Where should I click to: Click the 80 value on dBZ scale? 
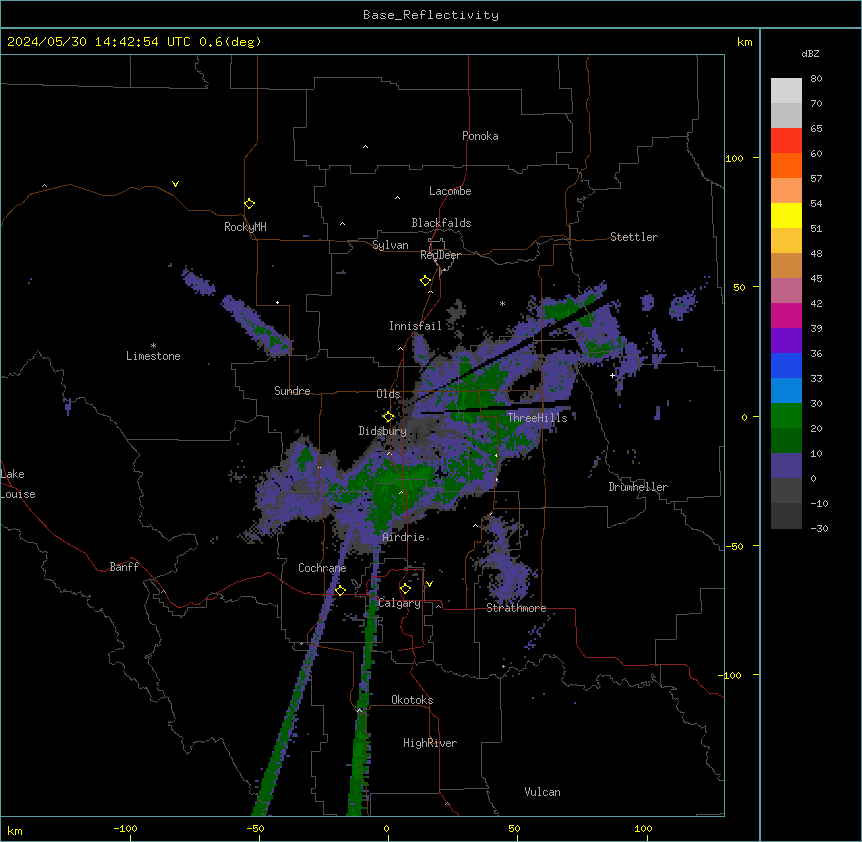816,79
